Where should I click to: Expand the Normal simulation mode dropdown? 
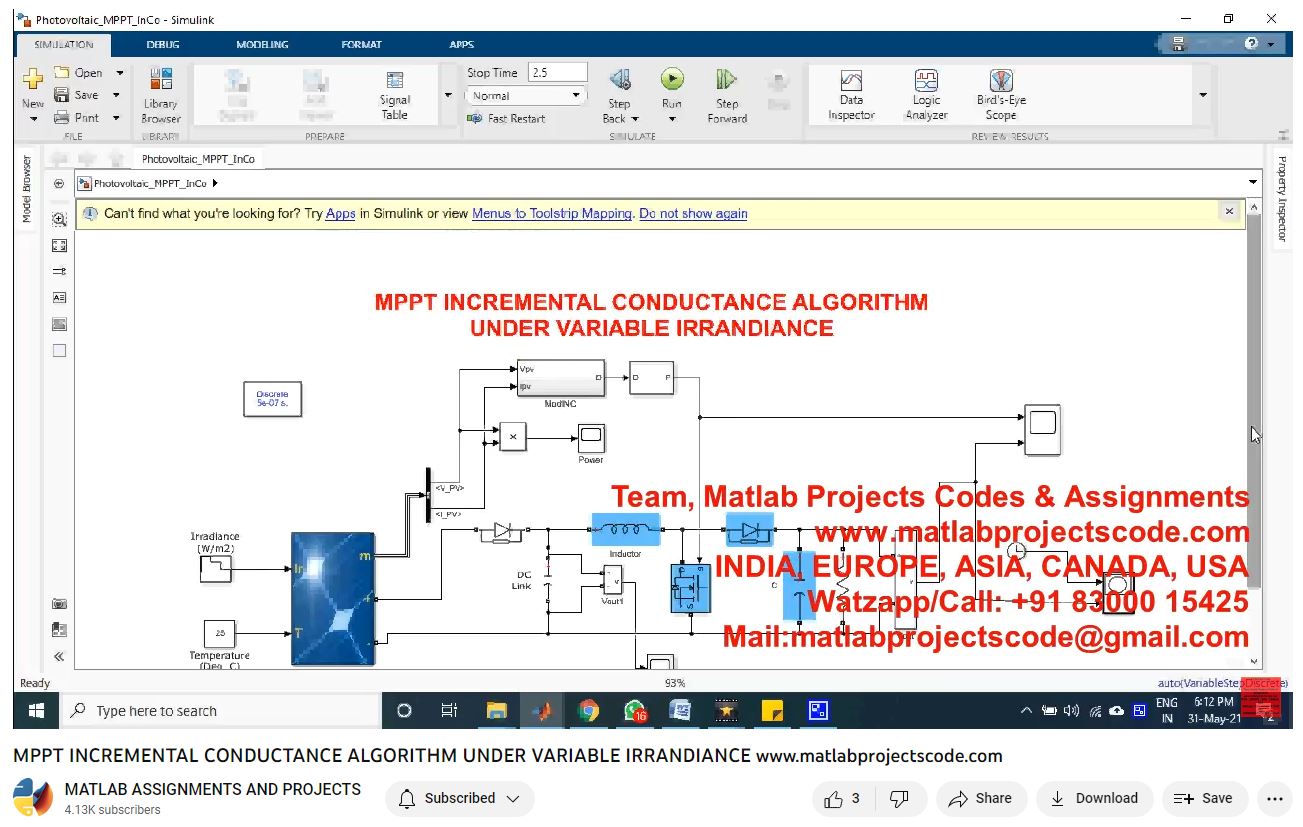(576, 96)
